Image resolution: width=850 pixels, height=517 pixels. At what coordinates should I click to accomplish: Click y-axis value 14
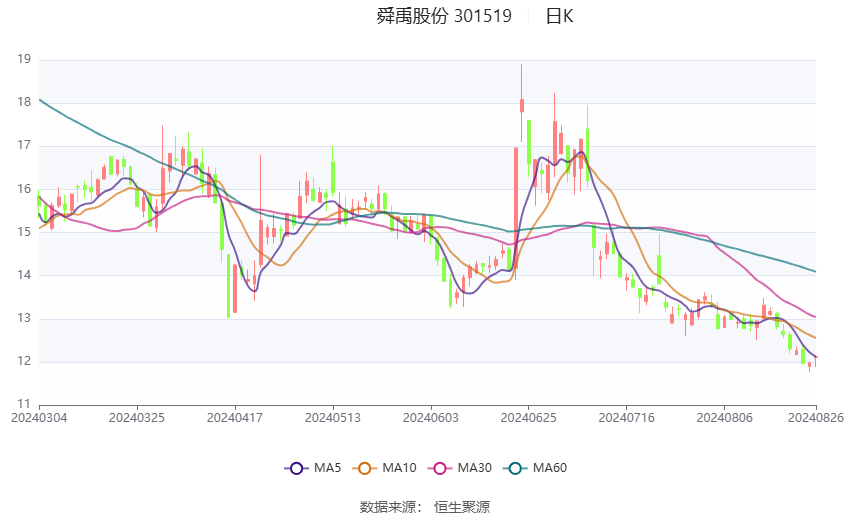pyautogui.click(x=24, y=275)
